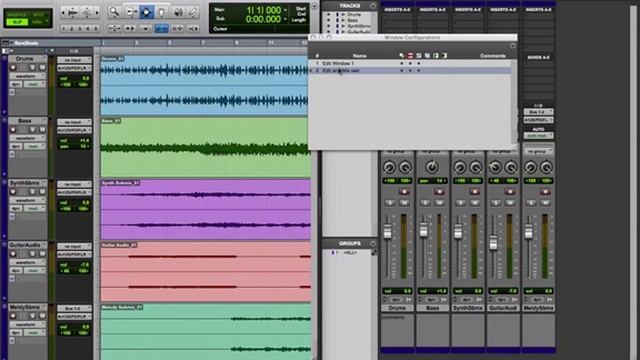Viewport: 640px width, 360px height.
Task: Adjust Bass channel volume fader
Action: 423,230
